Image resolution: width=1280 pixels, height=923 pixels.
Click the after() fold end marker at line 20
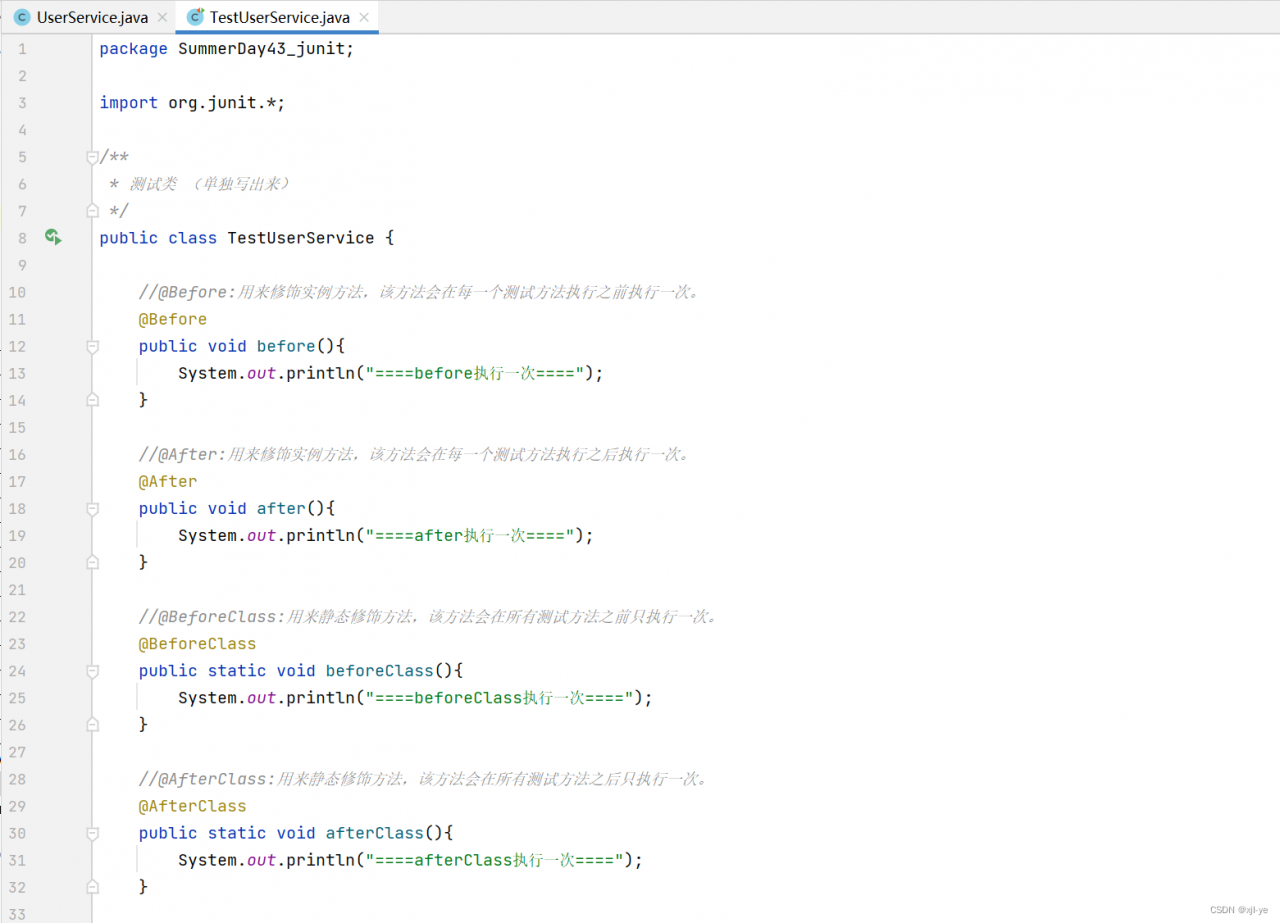pyautogui.click(x=92, y=561)
